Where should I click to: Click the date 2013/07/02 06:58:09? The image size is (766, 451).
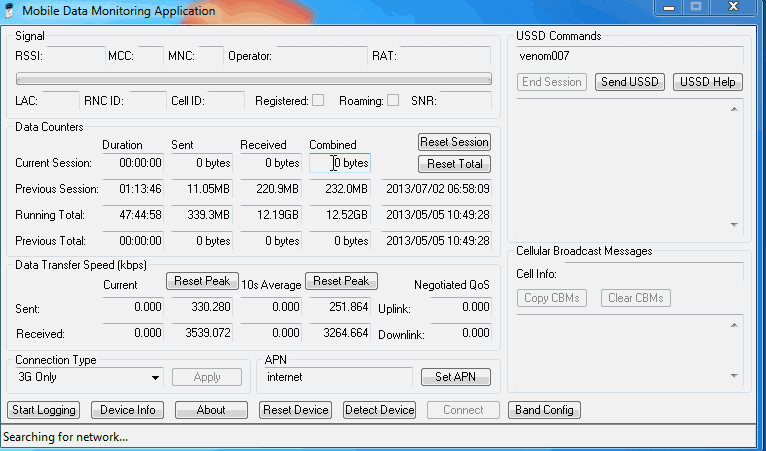click(436, 189)
